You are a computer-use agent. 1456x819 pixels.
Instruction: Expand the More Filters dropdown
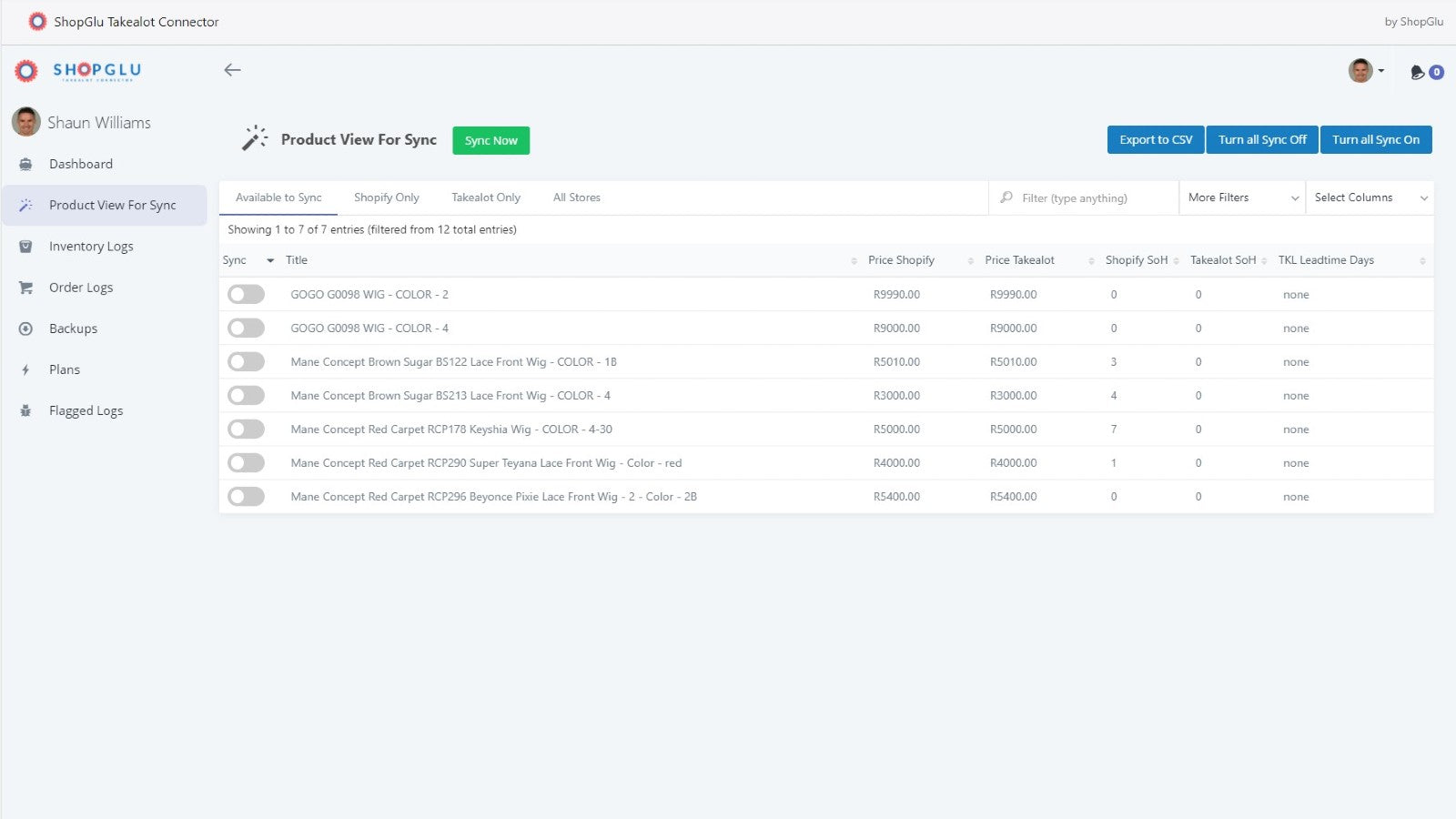tap(1242, 197)
